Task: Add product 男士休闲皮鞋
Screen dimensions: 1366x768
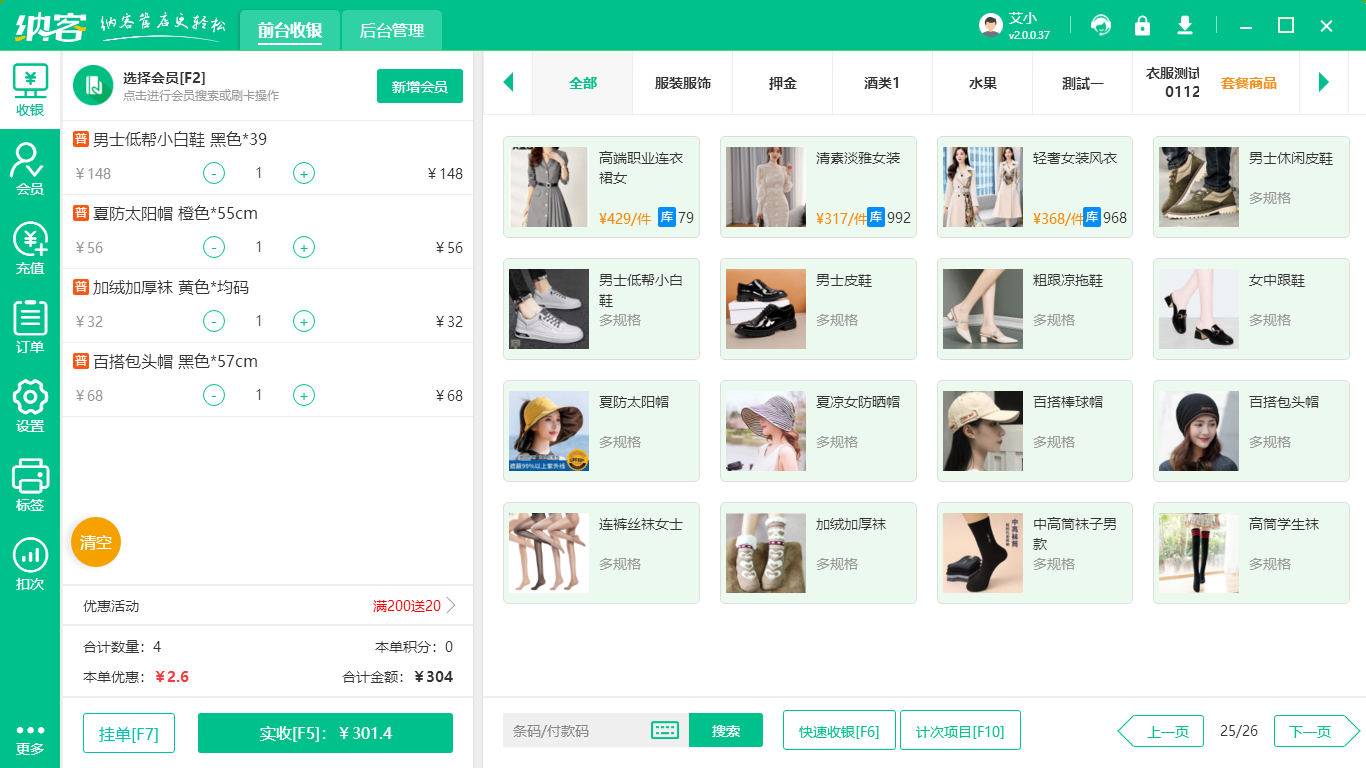Action: 1251,187
